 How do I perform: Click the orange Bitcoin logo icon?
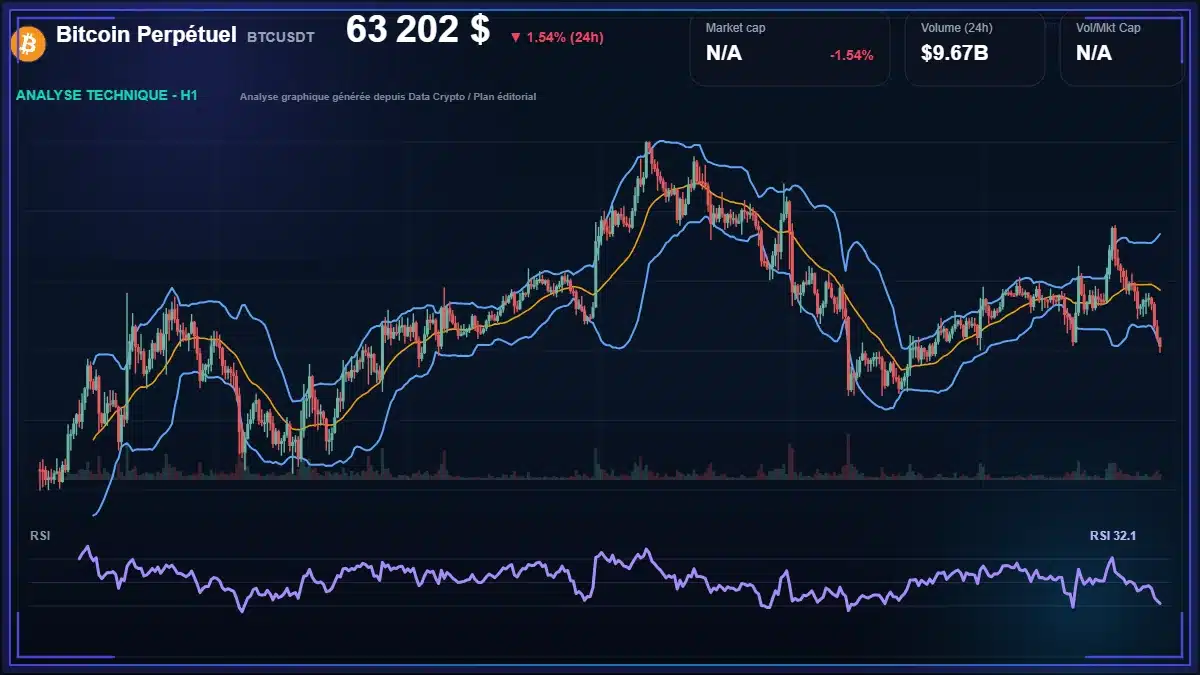click(27, 43)
